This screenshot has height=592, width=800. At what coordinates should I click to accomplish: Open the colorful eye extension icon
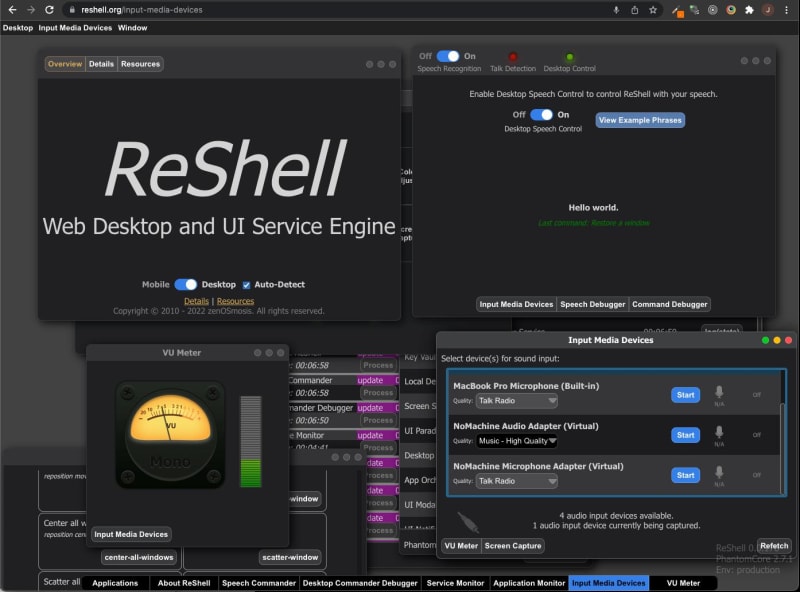coord(731,10)
